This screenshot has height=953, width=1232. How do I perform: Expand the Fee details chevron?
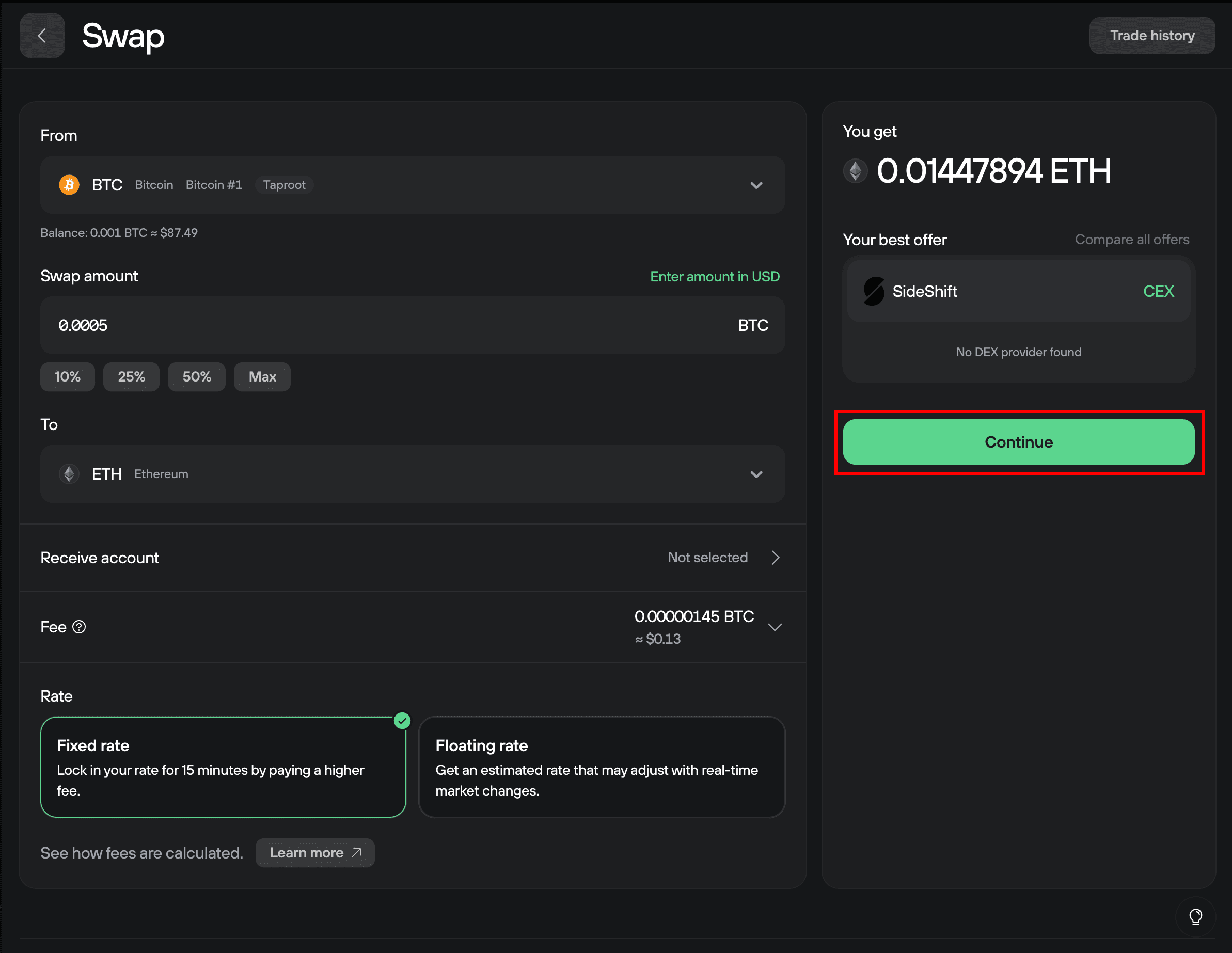click(775, 627)
